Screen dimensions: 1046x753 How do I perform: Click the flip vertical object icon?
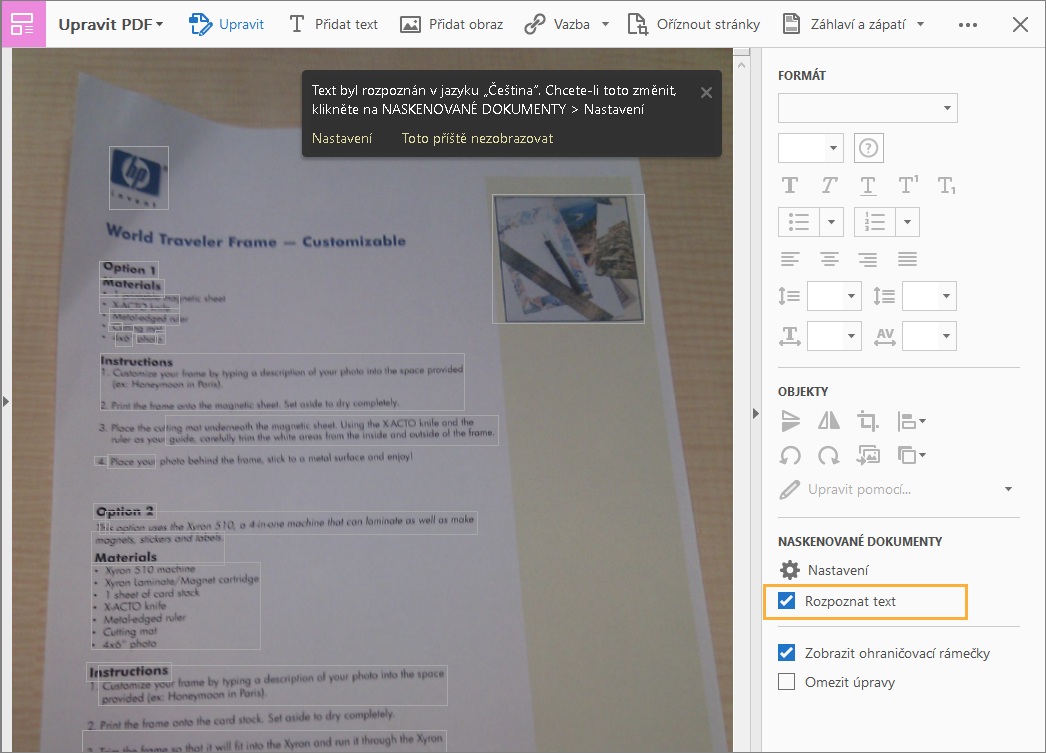[791, 421]
